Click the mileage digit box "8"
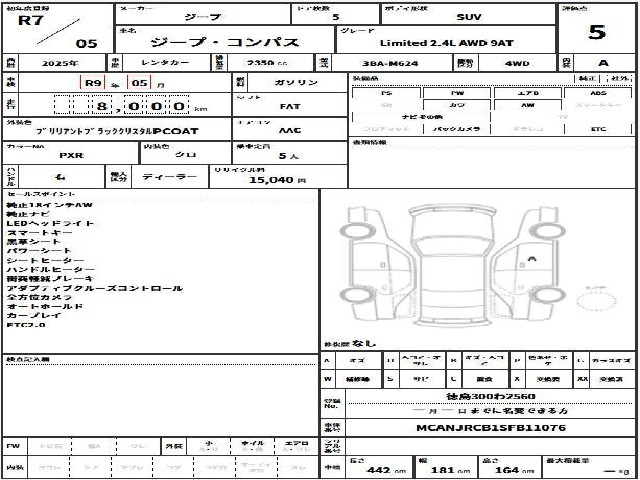The height and width of the screenshot is (480, 640). [x=101, y=106]
